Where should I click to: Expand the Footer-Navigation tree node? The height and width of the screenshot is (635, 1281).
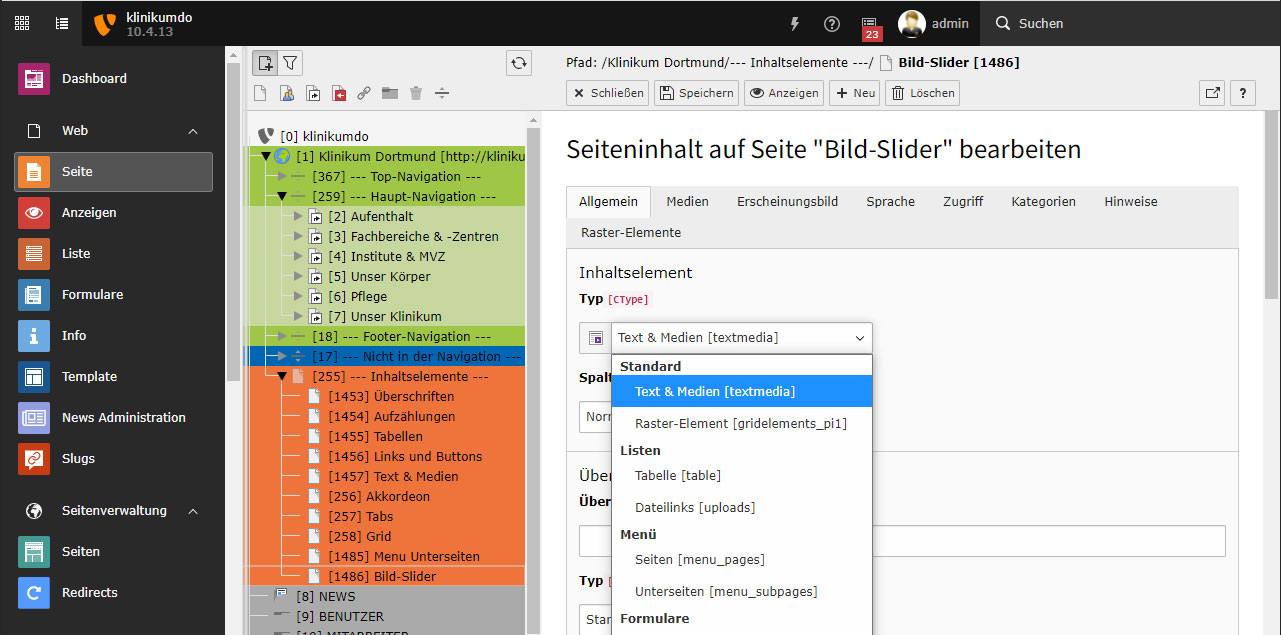(x=282, y=336)
